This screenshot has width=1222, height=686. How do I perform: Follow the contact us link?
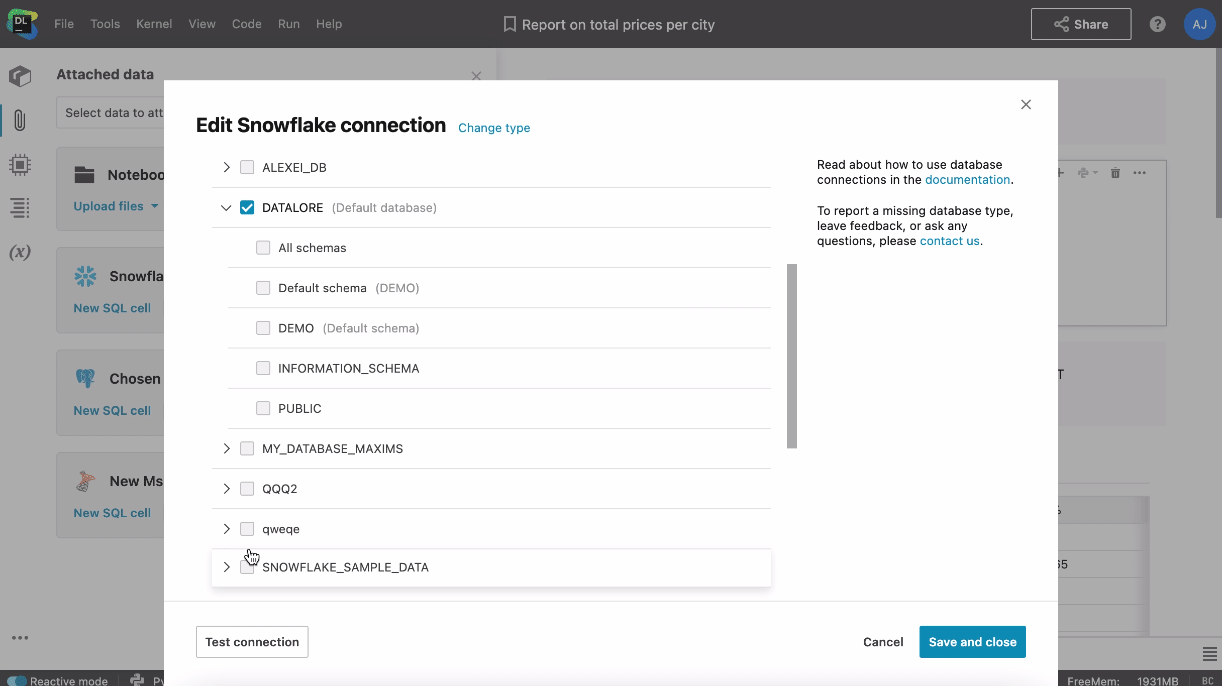click(950, 241)
